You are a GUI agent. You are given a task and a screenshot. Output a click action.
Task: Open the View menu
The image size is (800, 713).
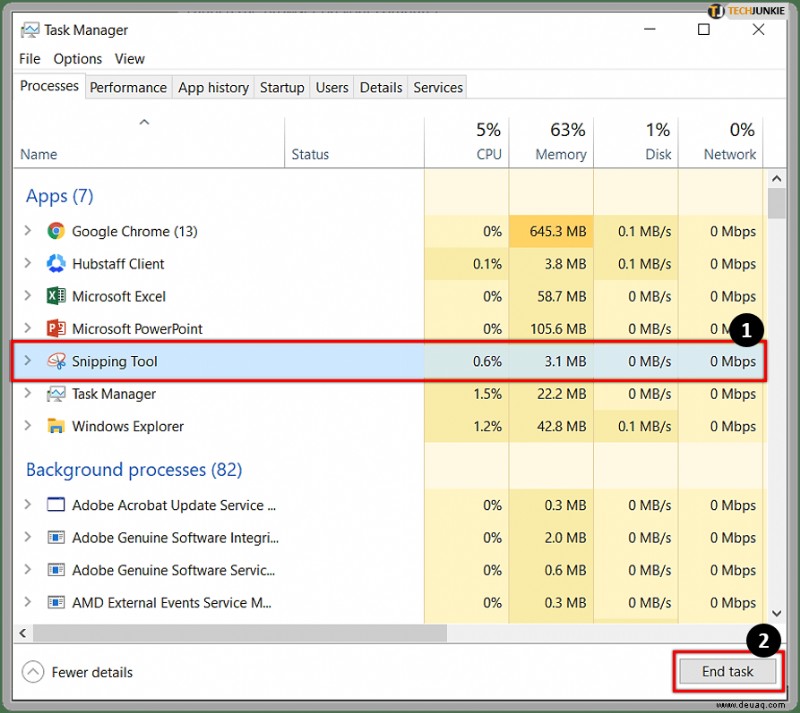(x=130, y=59)
